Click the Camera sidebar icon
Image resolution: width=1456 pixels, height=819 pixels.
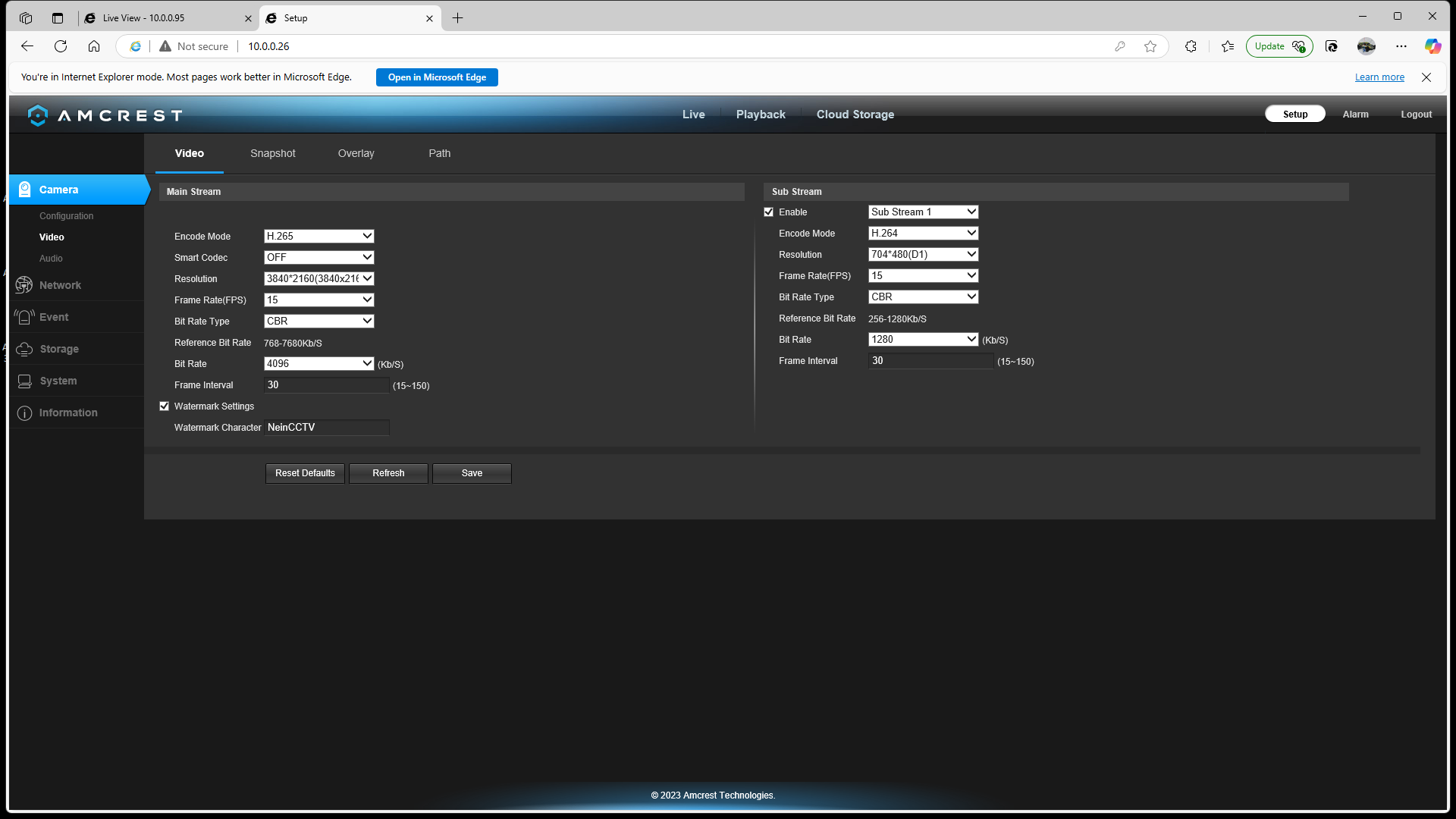(25, 190)
